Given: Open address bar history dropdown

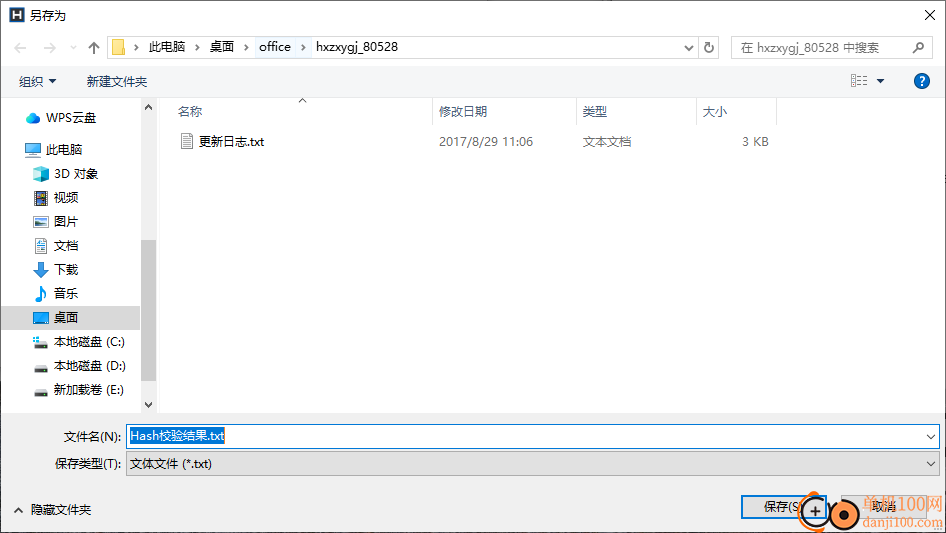Looking at the screenshot, I should coord(688,48).
